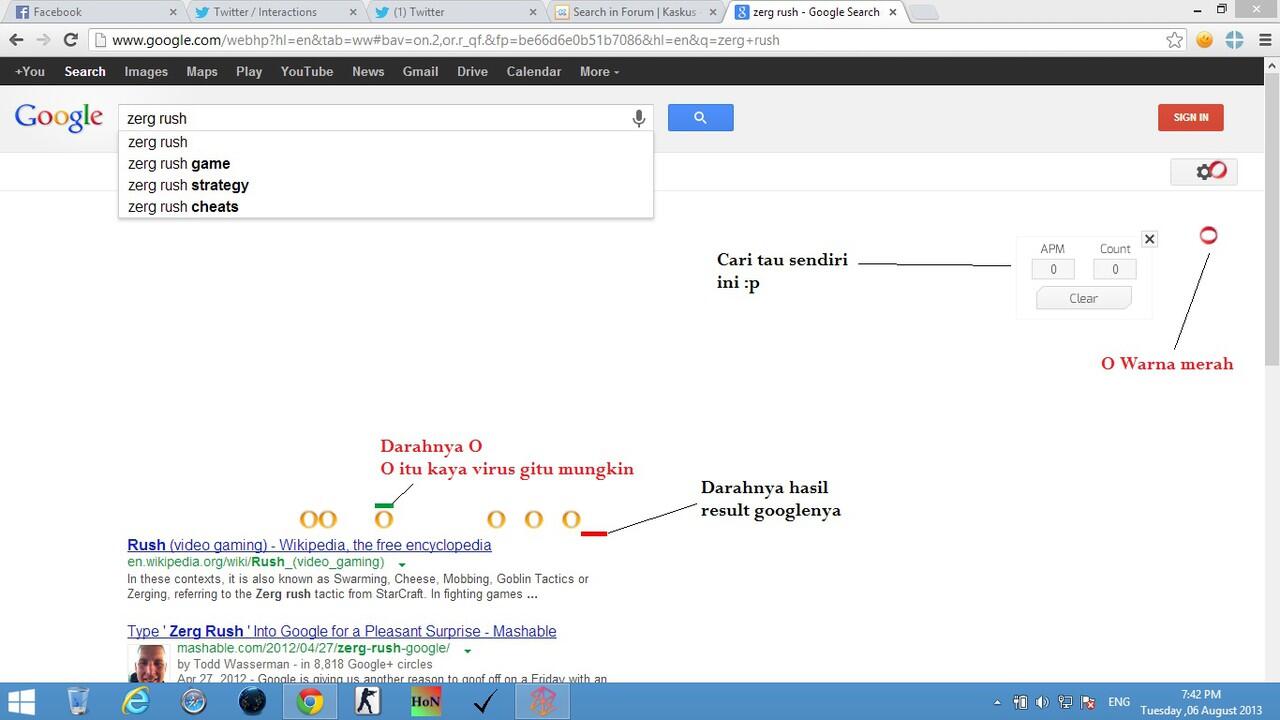Expand Wikipedia result green dropdown arrow
The height and width of the screenshot is (720, 1280).
401,563
